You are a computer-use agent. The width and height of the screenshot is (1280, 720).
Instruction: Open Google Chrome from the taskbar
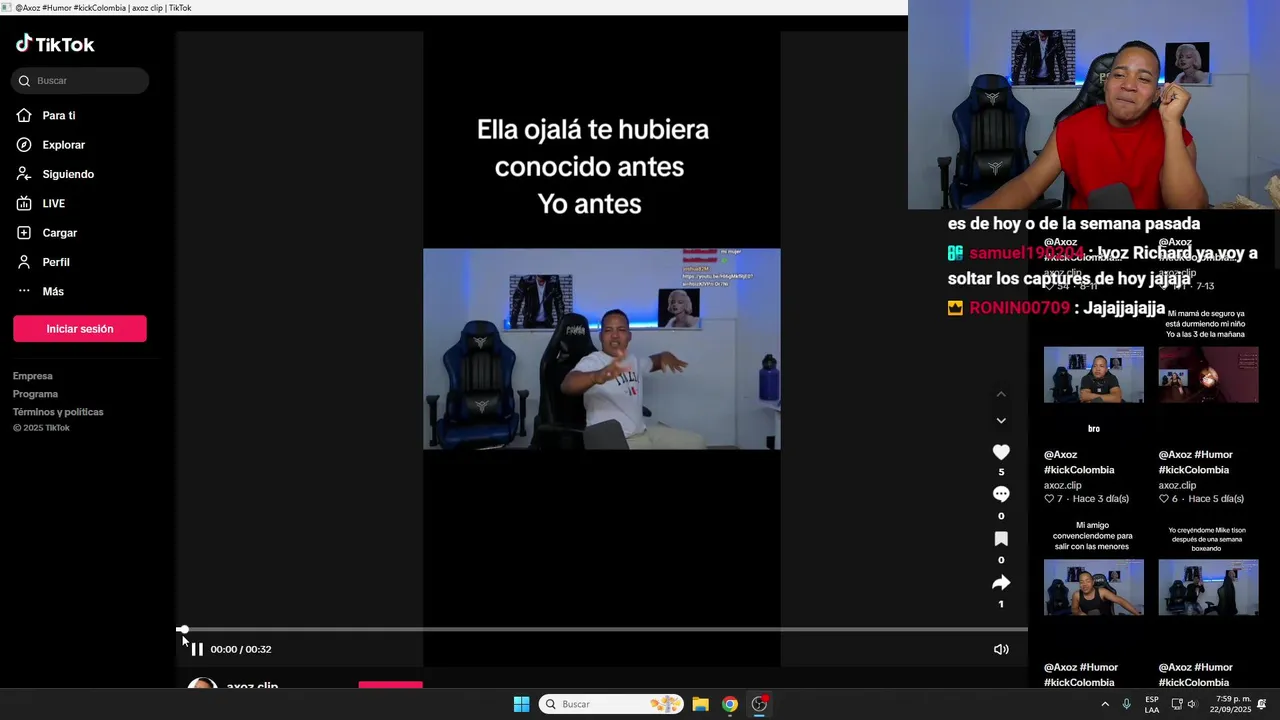730,704
